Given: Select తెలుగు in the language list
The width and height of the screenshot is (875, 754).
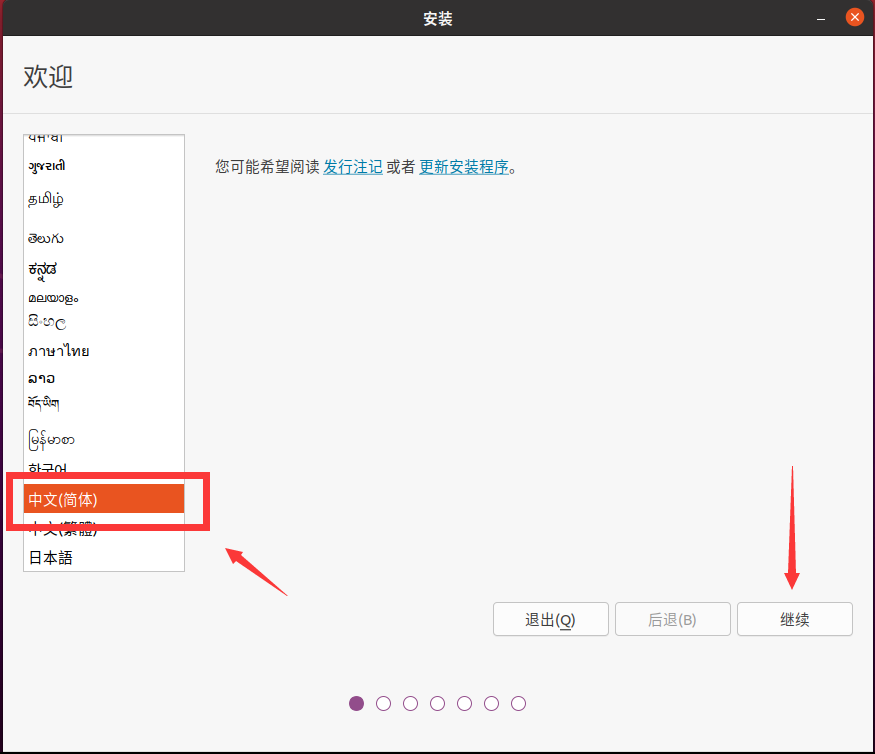Looking at the screenshot, I should pyautogui.click(x=104, y=238).
